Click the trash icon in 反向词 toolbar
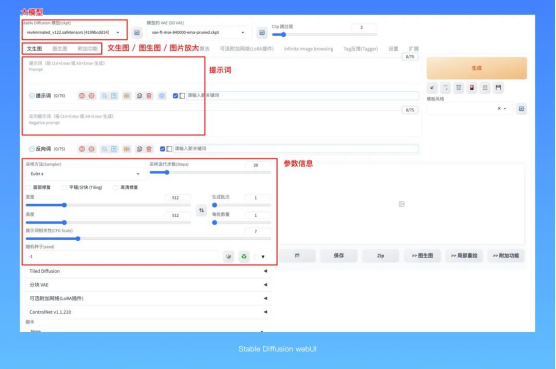Image resolution: width=556 pixels, height=369 pixels. click(x=149, y=149)
